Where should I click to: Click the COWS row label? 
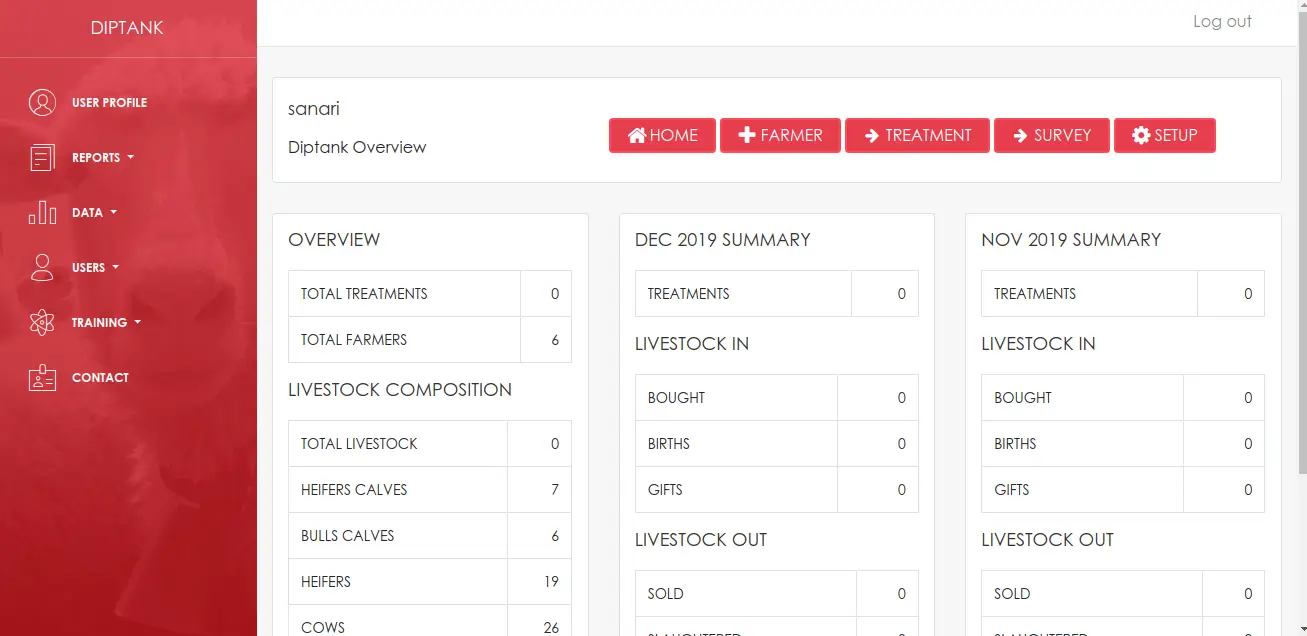(323, 628)
